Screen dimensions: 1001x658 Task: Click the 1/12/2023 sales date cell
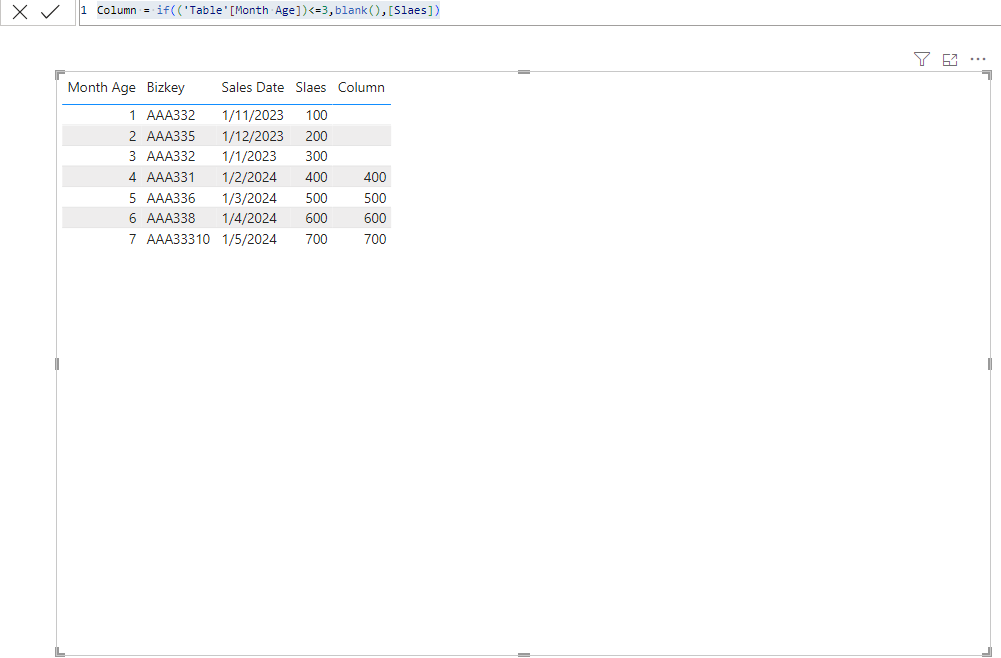coord(253,136)
